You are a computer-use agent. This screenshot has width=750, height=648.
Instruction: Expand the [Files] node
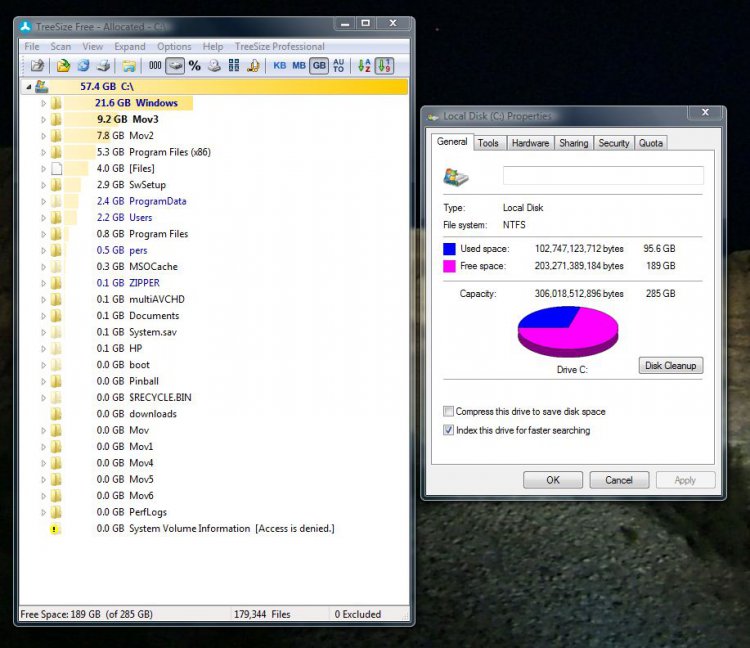point(44,168)
